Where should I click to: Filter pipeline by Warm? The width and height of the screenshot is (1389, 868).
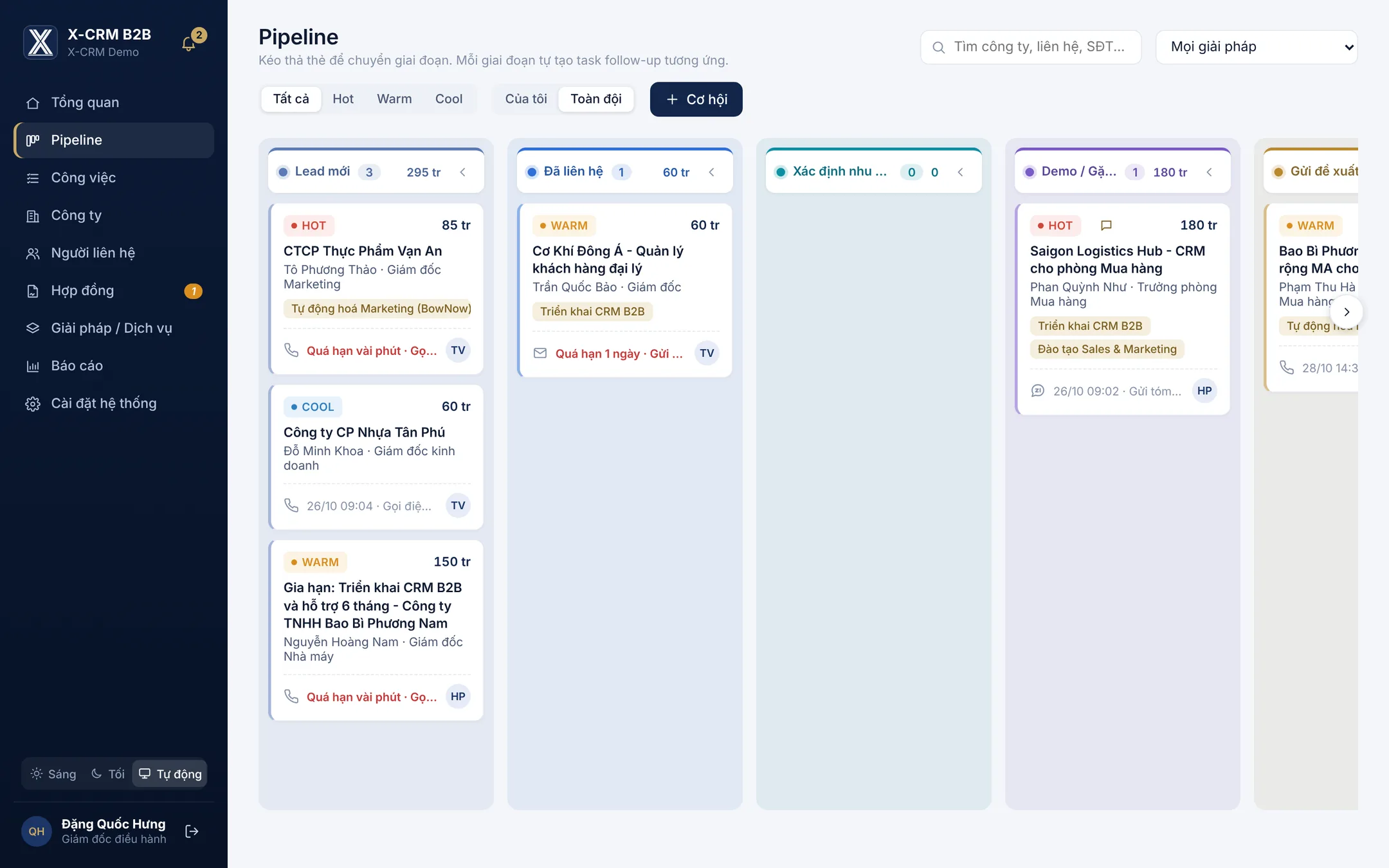[x=394, y=99]
